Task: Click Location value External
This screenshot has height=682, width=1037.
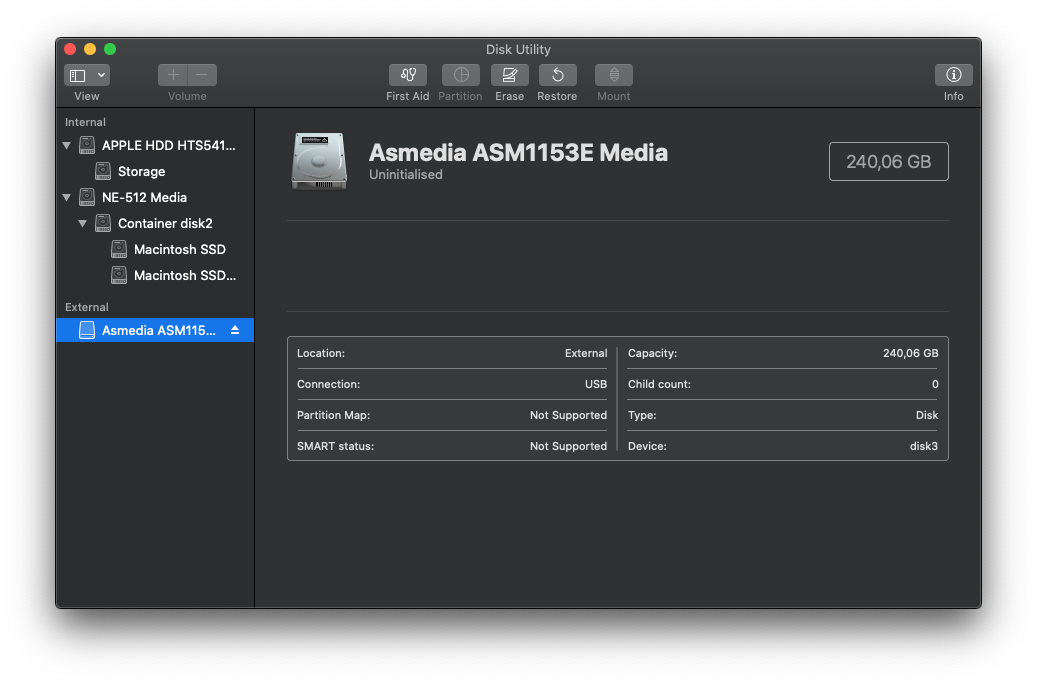Action: [585, 353]
